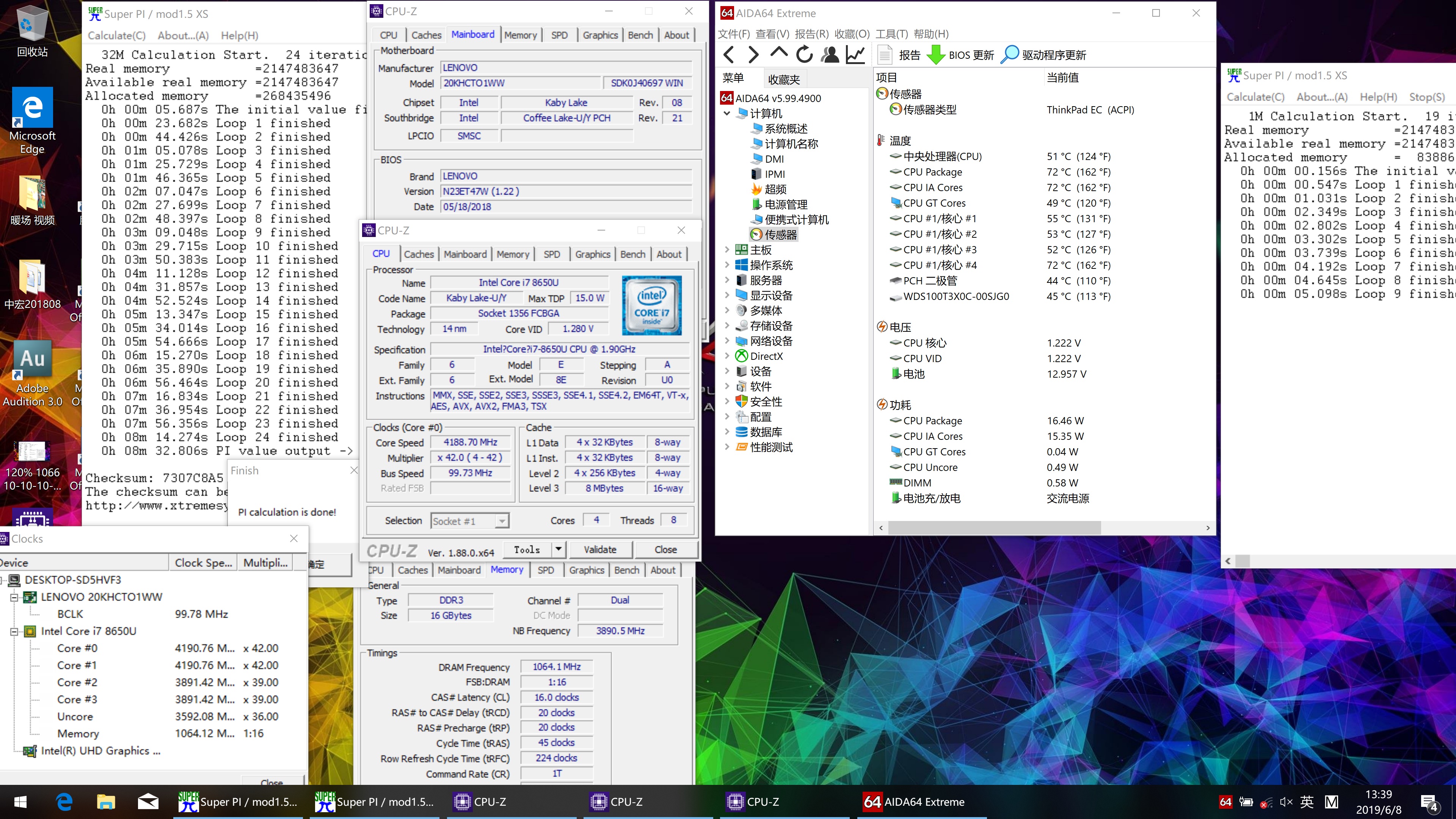
Task: Switch to 收藏夹 favorites tab in AIDA64
Action: 784,79
